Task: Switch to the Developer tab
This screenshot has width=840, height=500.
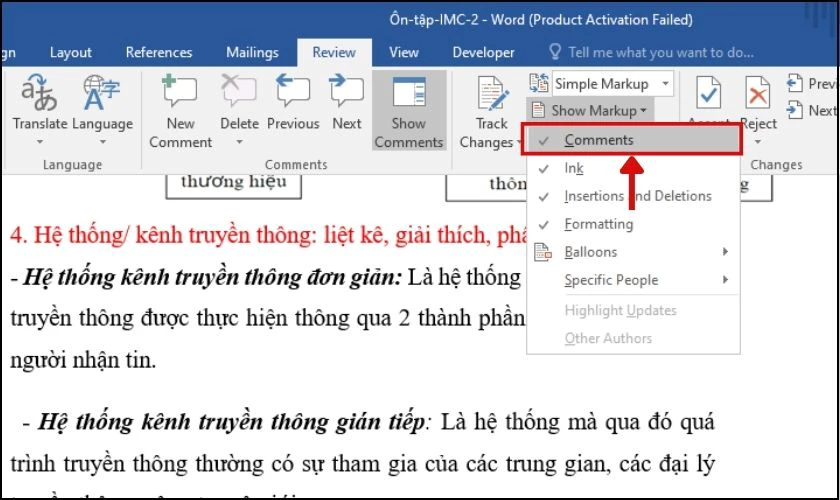Action: 483,53
